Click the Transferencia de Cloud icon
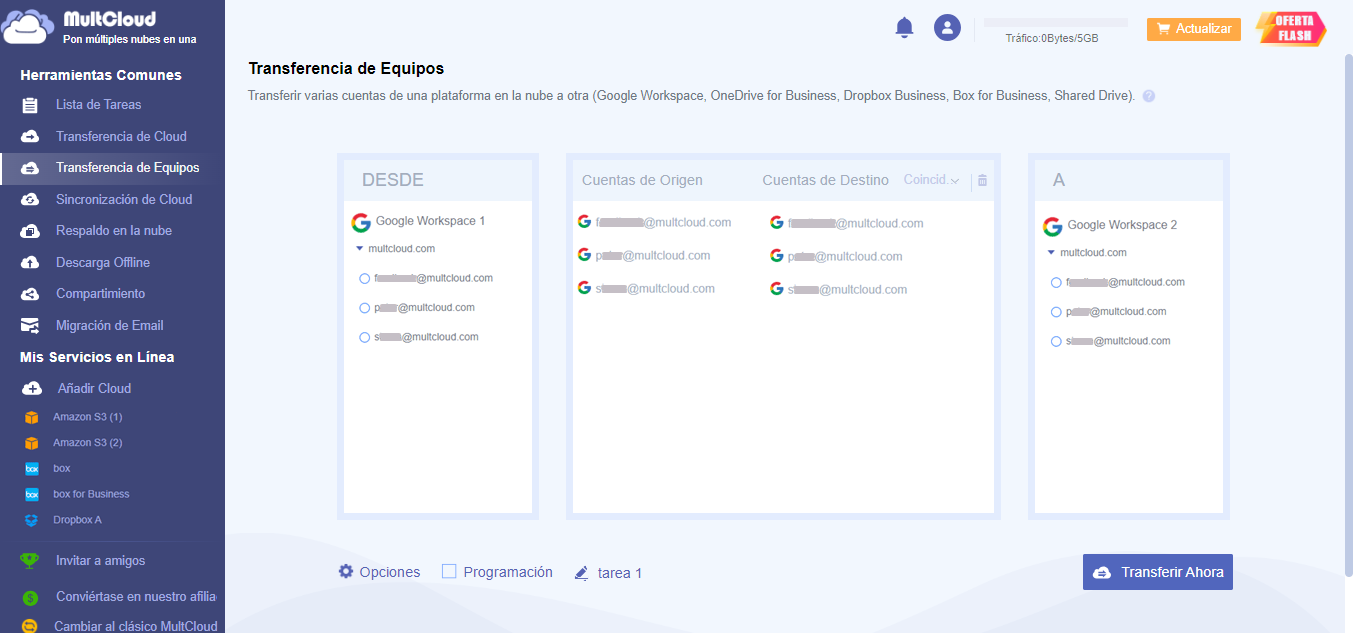 pos(30,136)
